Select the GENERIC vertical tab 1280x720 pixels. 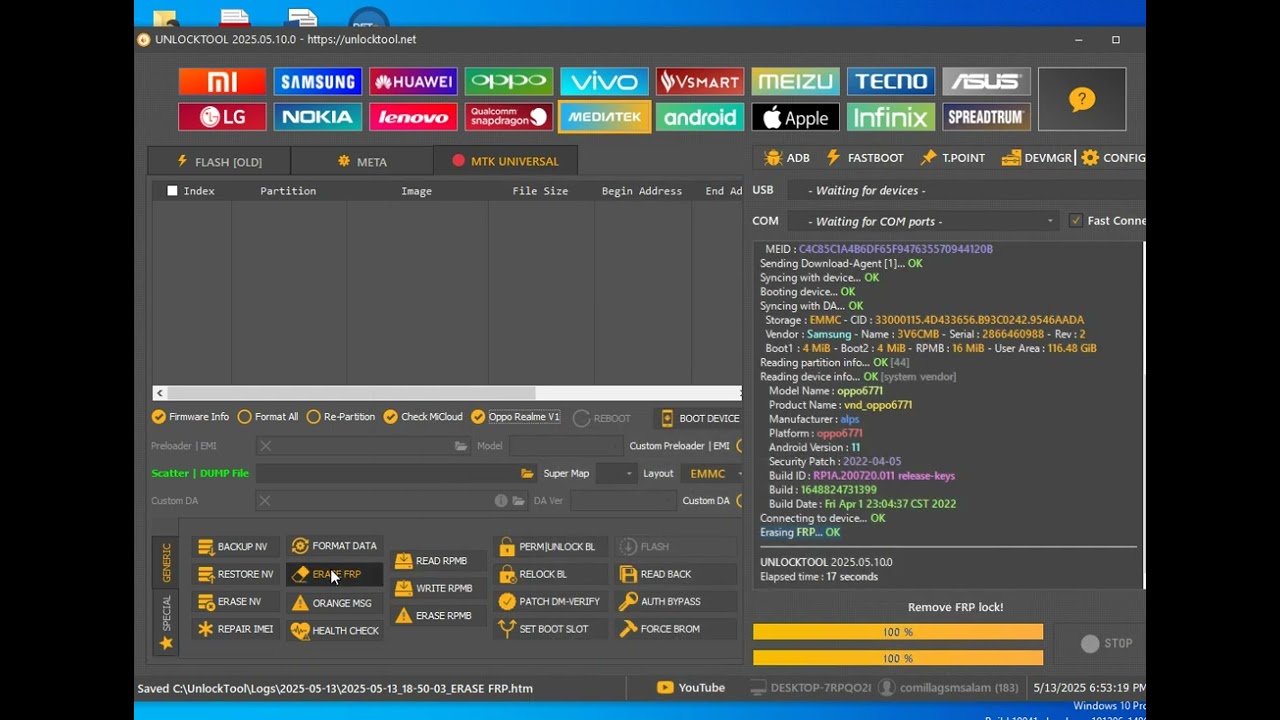coord(166,563)
